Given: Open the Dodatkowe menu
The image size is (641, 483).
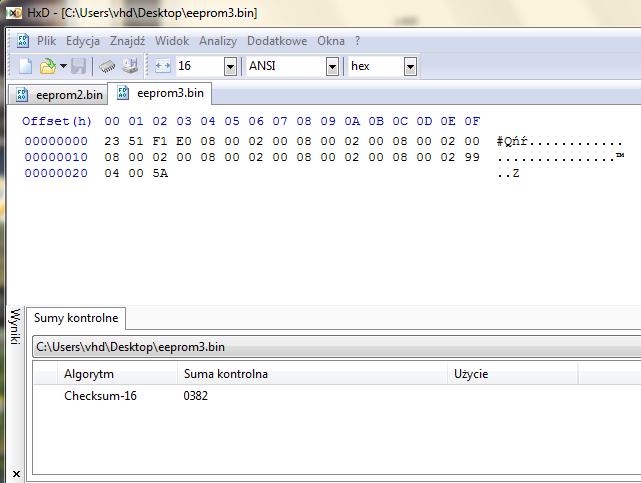Looking at the screenshot, I should pyautogui.click(x=277, y=41).
